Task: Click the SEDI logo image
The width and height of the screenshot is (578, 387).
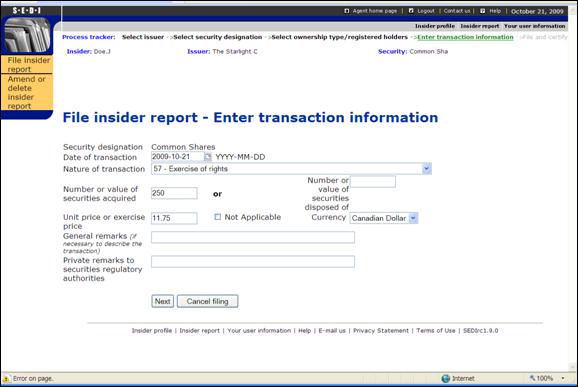Action: point(27,35)
